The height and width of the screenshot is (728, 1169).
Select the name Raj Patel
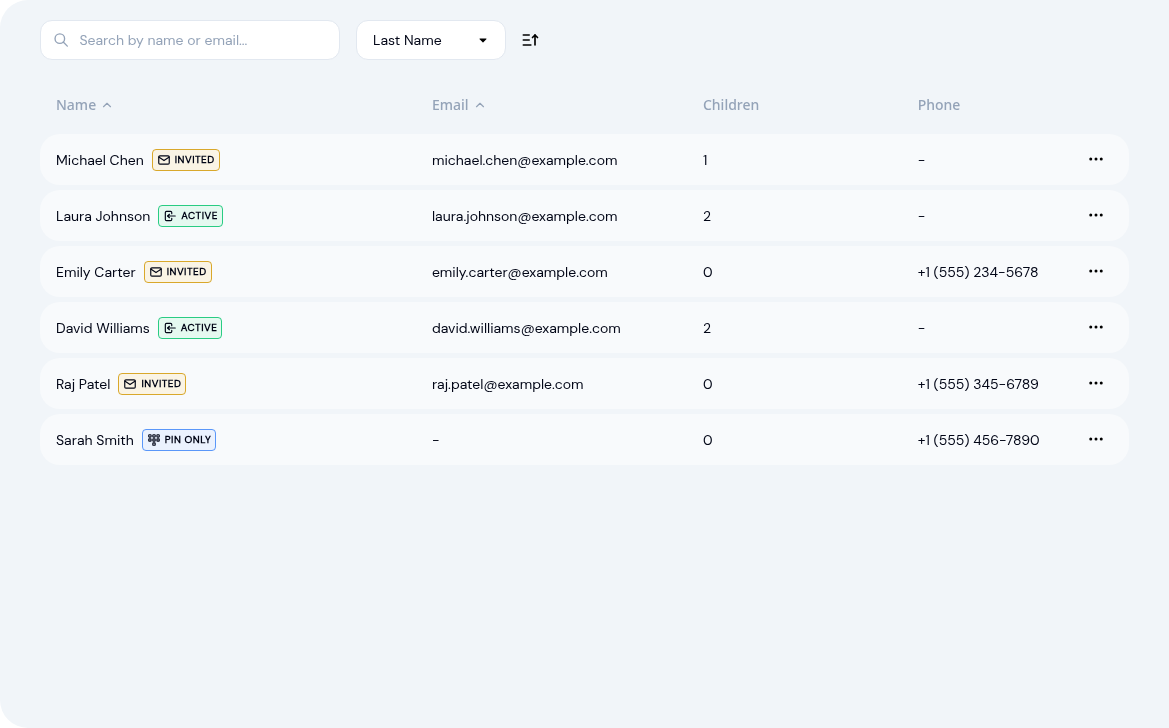pyautogui.click(x=83, y=384)
